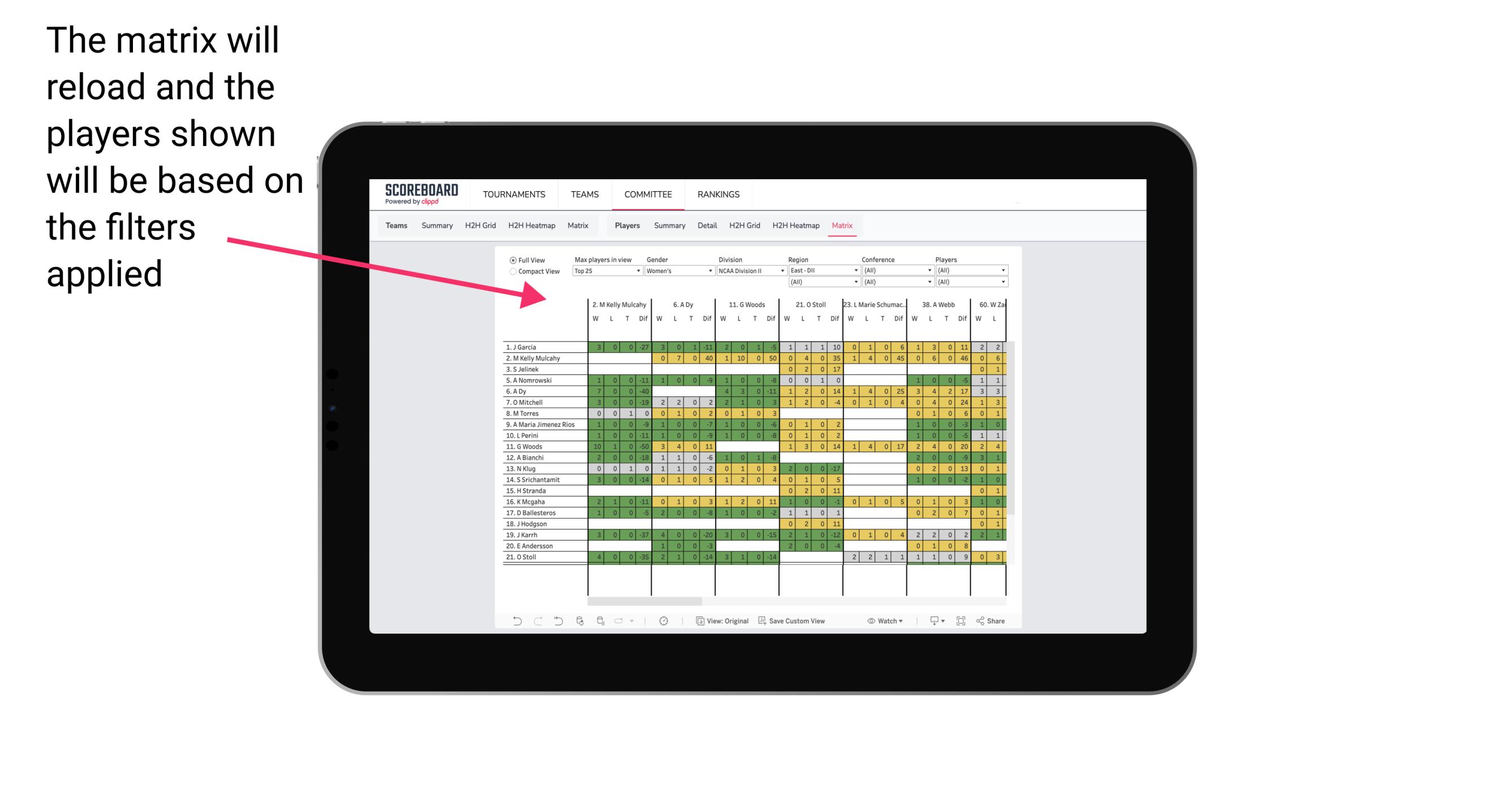Click the COMMITTEE menu item
Viewport: 1510px width, 812px height.
click(647, 194)
